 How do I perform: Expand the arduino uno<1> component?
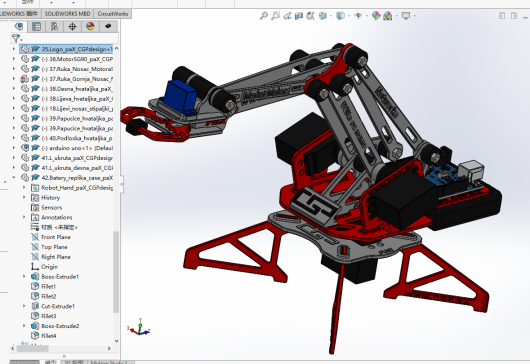(x=14, y=148)
